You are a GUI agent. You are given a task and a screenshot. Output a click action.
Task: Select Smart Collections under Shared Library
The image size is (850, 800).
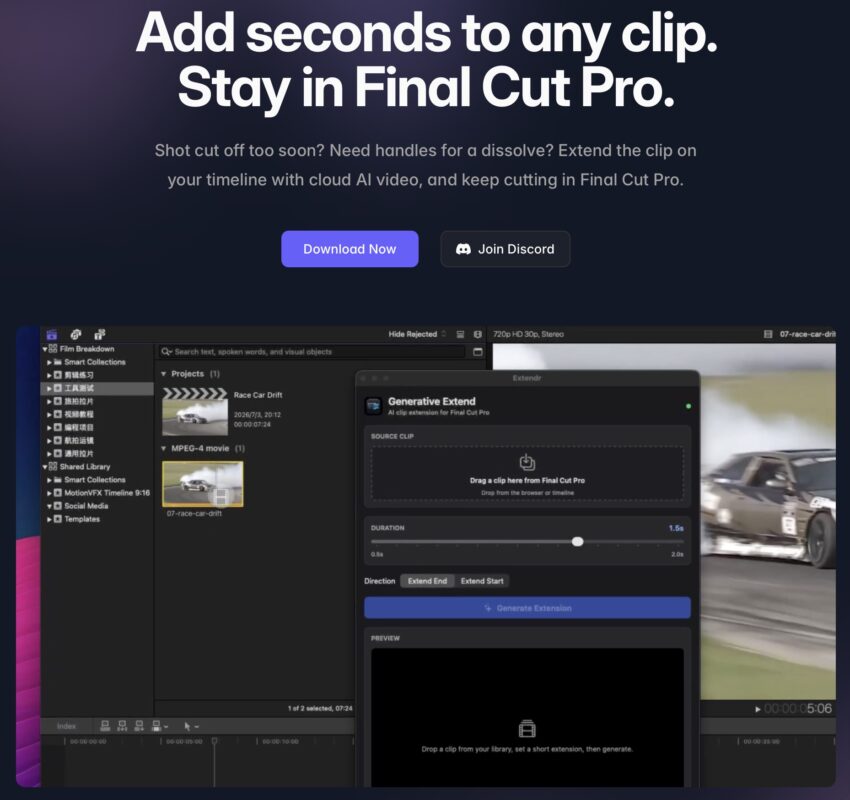(95, 480)
